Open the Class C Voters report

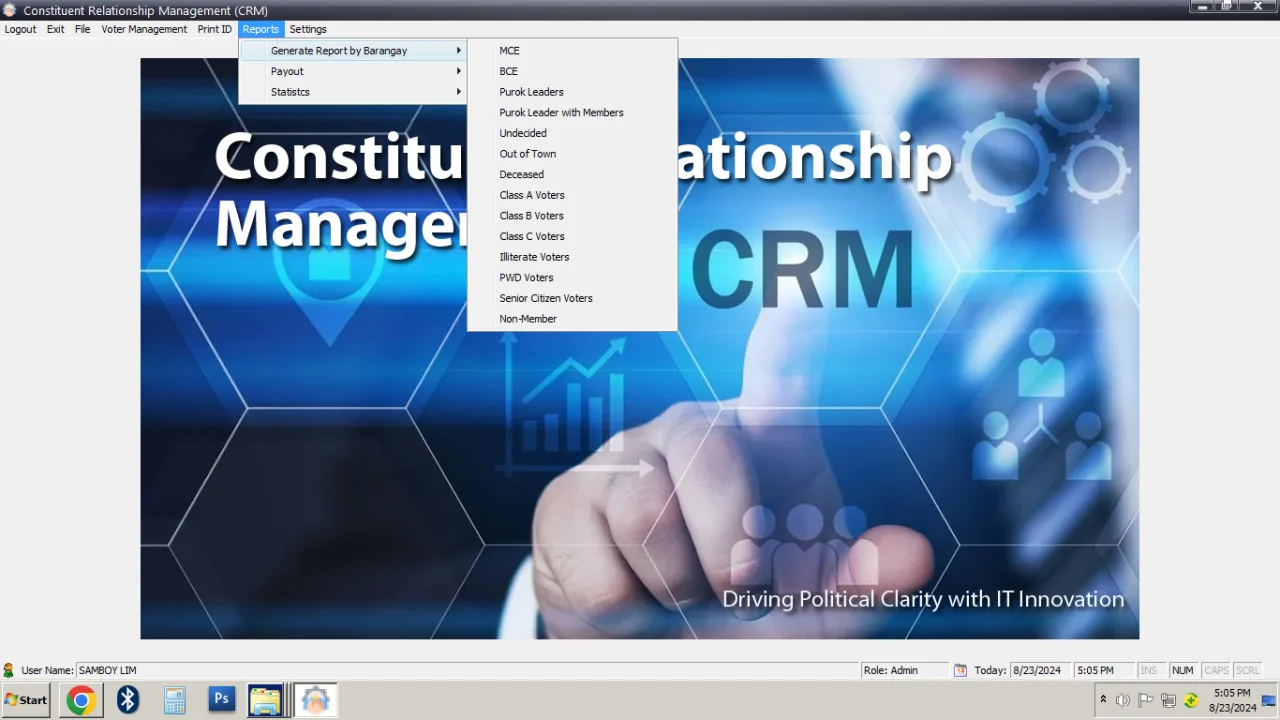point(572,236)
